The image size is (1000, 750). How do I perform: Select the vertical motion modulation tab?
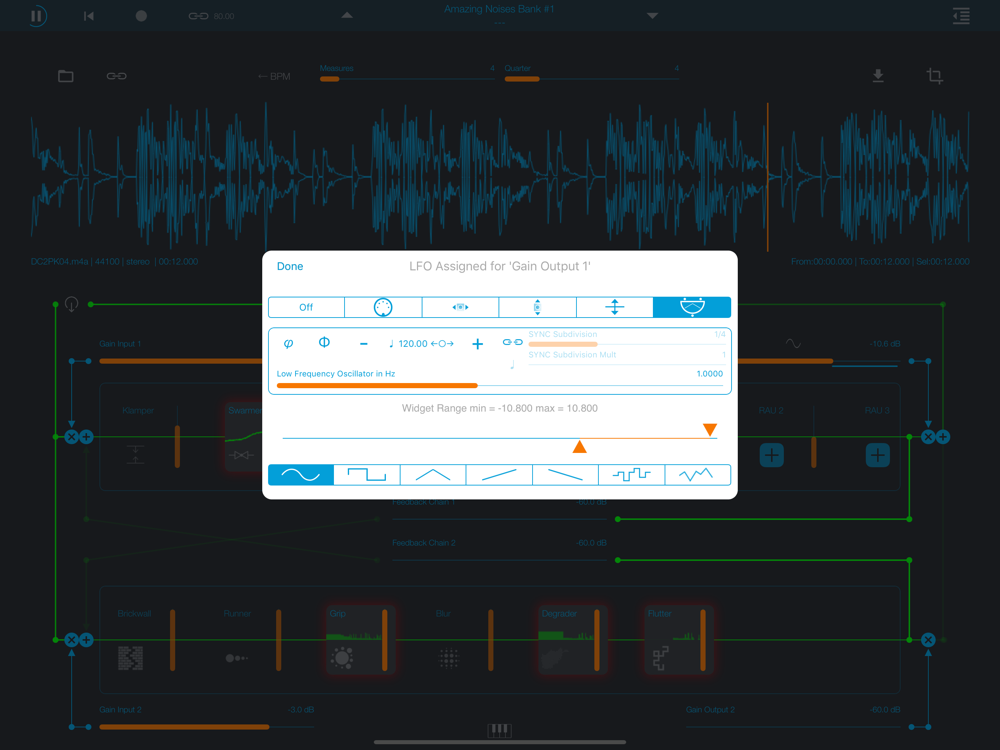click(x=537, y=307)
